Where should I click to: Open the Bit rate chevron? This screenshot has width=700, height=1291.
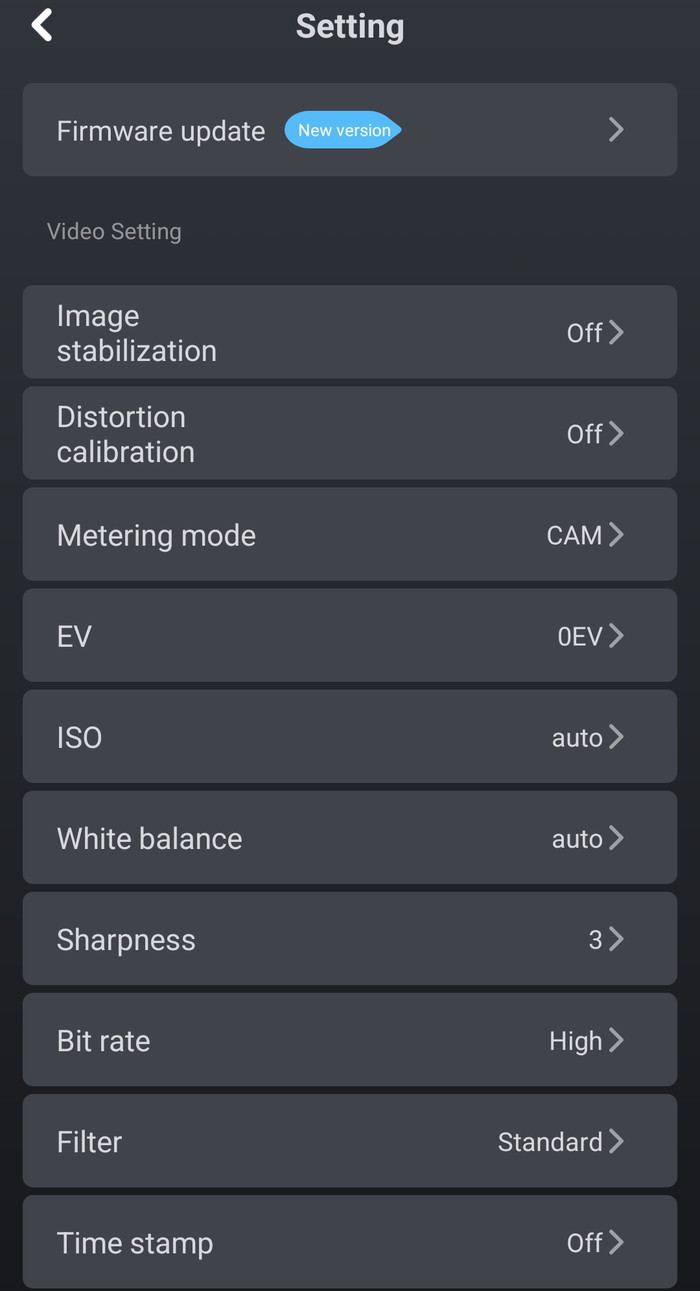tap(616, 1040)
